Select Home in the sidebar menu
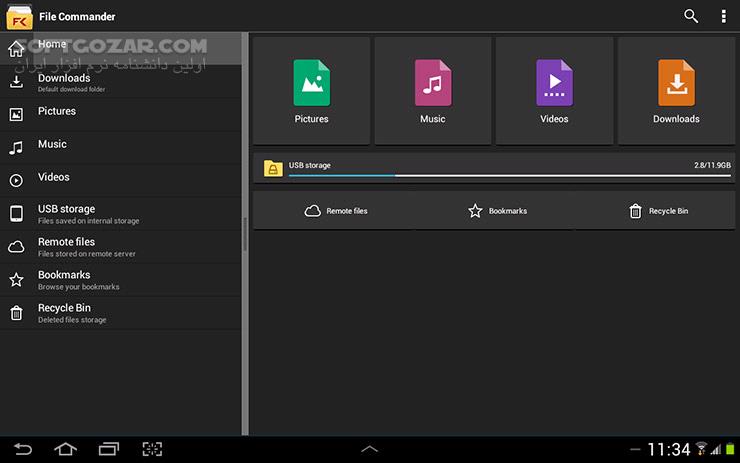 [121, 48]
